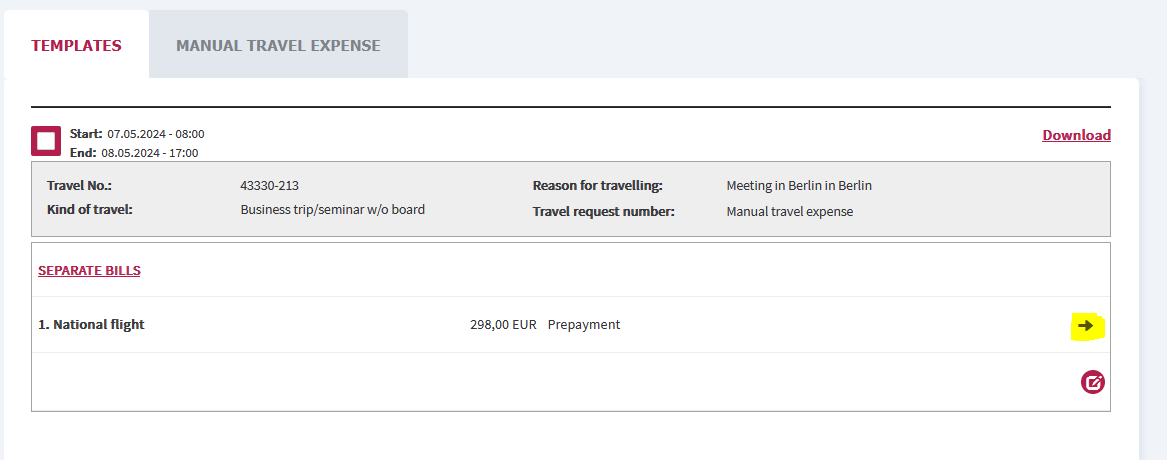Switch to the Manual Travel Expense tab
This screenshot has height=460, width=1167.
tap(278, 45)
